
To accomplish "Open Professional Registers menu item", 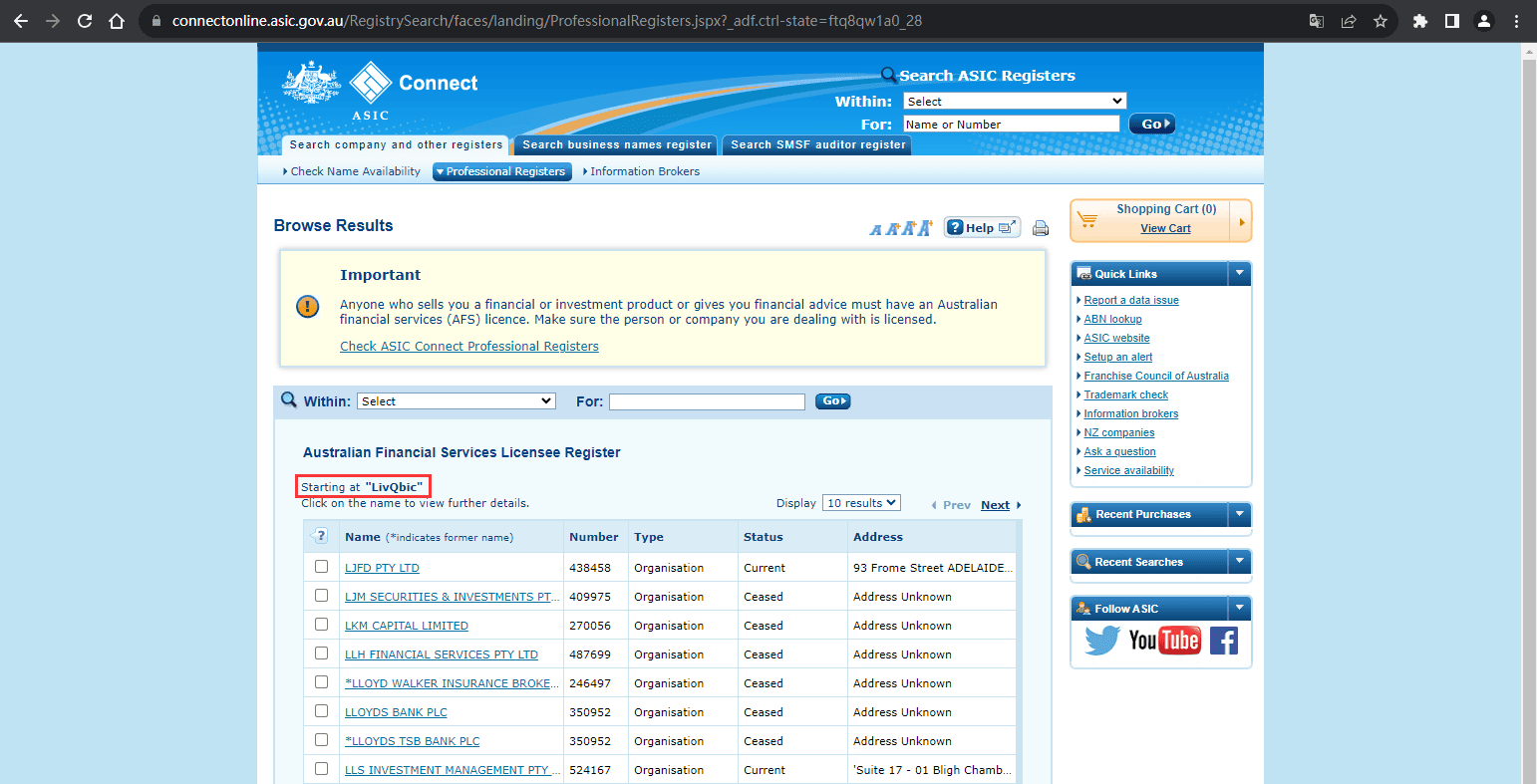I will pyautogui.click(x=502, y=171).
